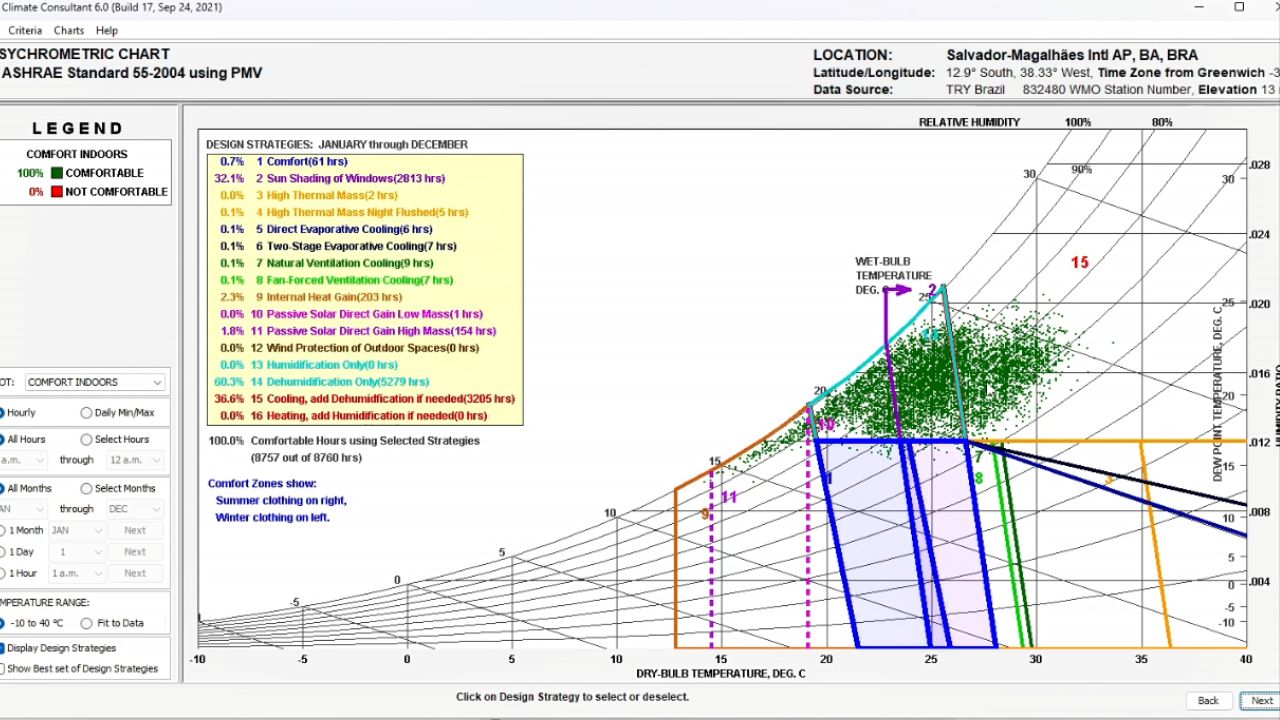Viewport: 1280px width, 720px height.
Task: Click the Back button
Action: (x=1208, y=700)
